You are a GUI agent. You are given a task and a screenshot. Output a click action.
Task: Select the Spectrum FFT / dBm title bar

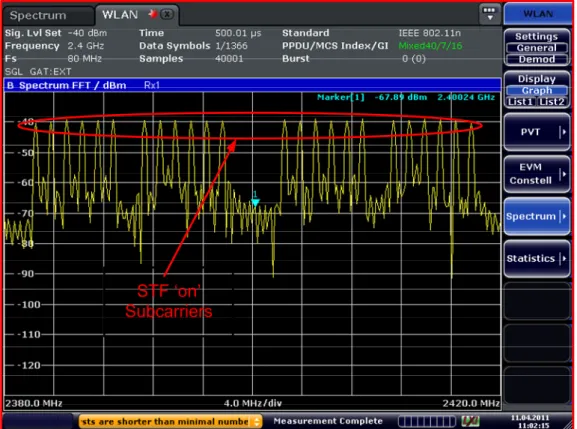pyautogui.click(x=252, y=85)
